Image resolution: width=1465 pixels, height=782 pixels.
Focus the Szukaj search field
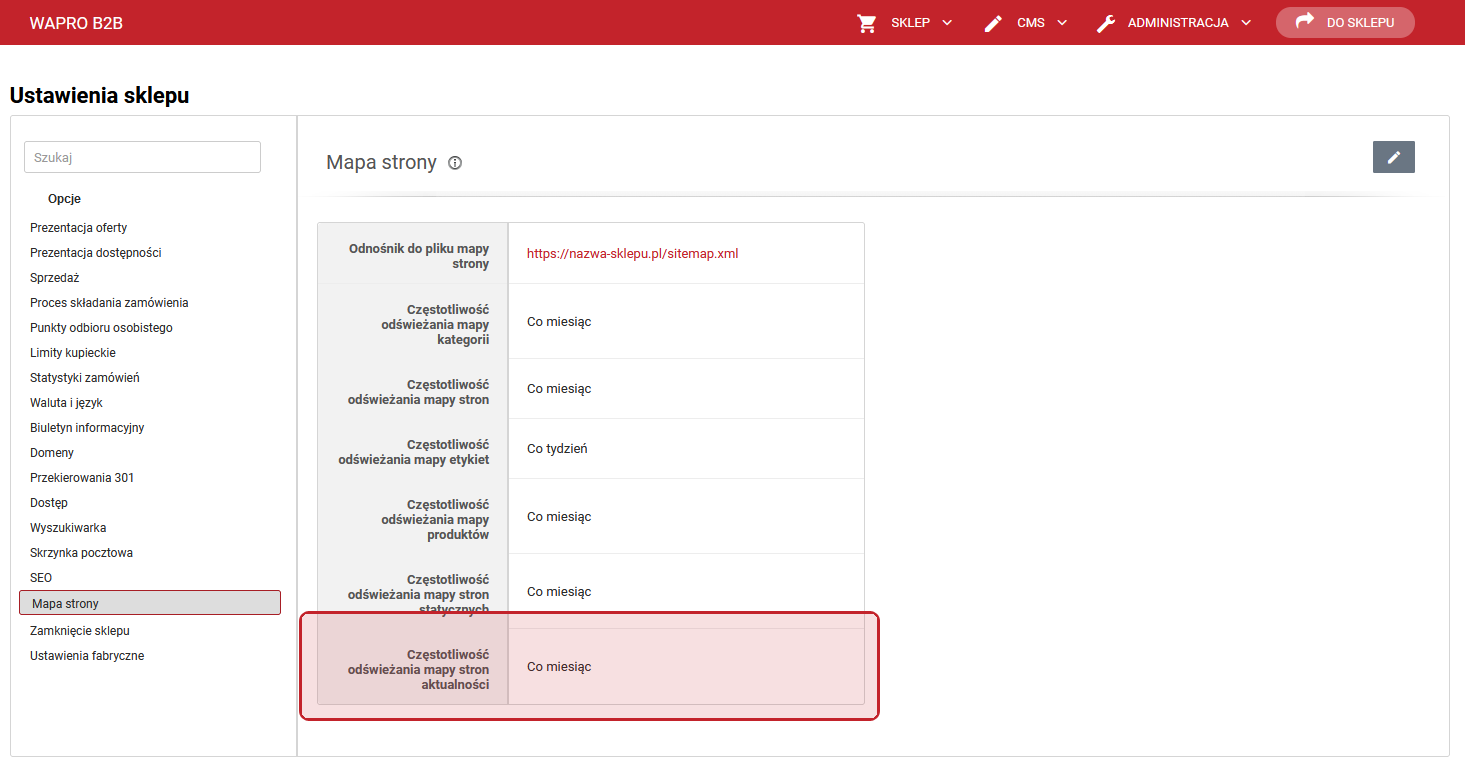(x=142, y=157)
